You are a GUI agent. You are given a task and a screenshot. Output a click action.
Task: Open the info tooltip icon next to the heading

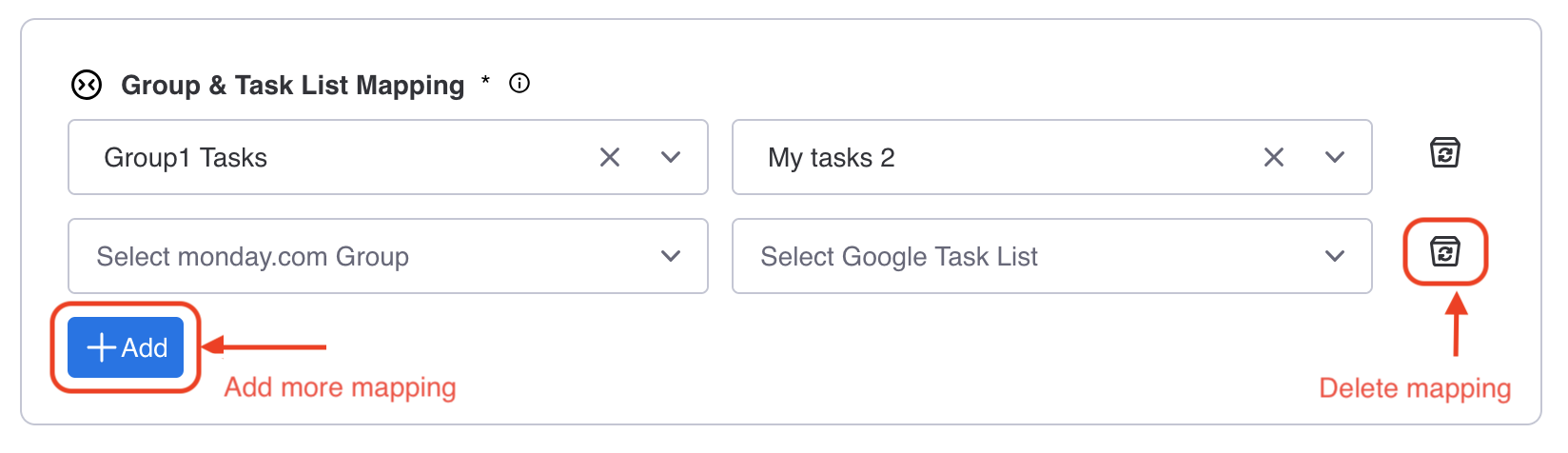coord(519,83)
